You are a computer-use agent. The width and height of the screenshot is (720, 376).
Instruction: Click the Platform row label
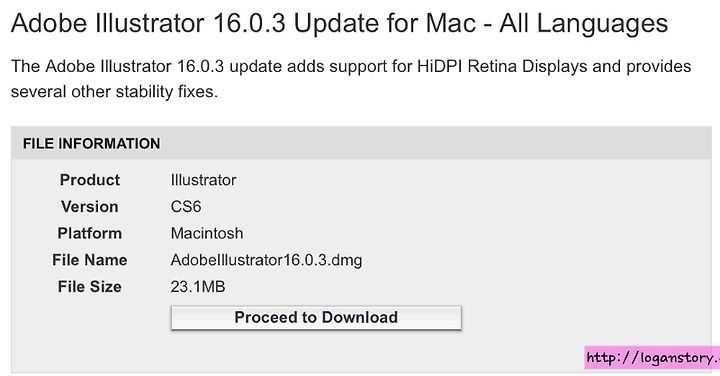coord(90,233)
